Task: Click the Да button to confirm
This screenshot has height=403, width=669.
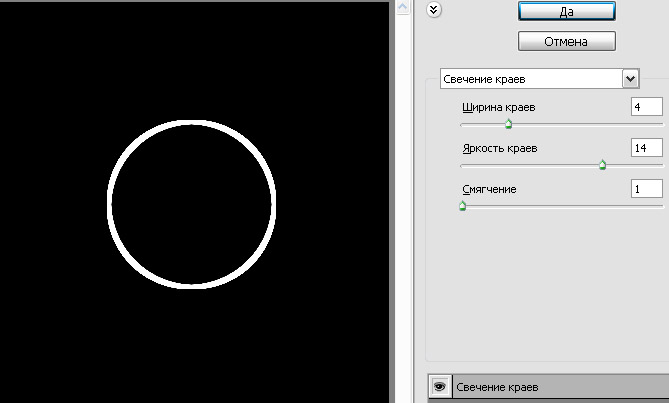Action: point(566,10)
